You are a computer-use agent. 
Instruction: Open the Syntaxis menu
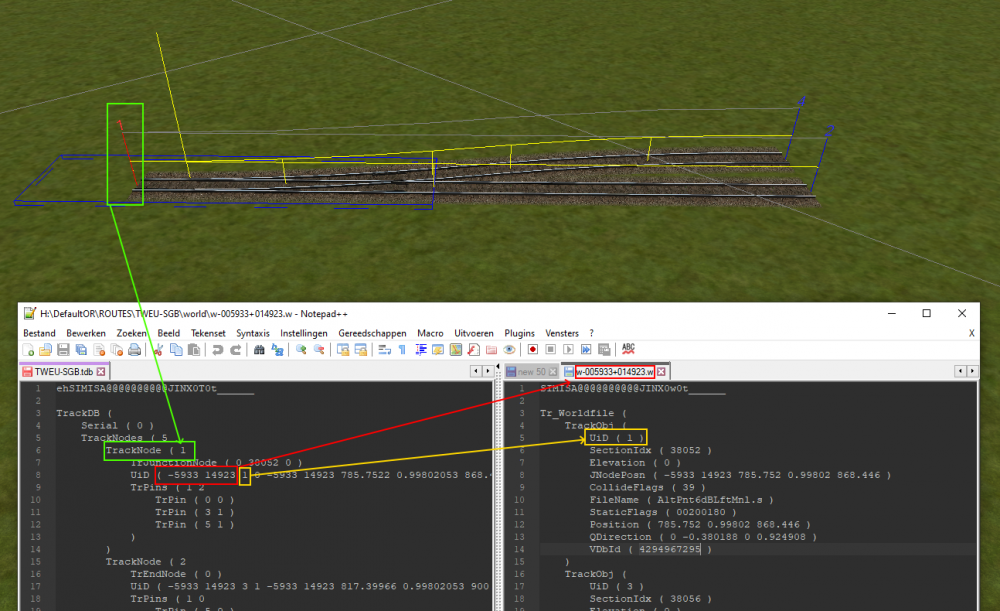tap(252, 333)
